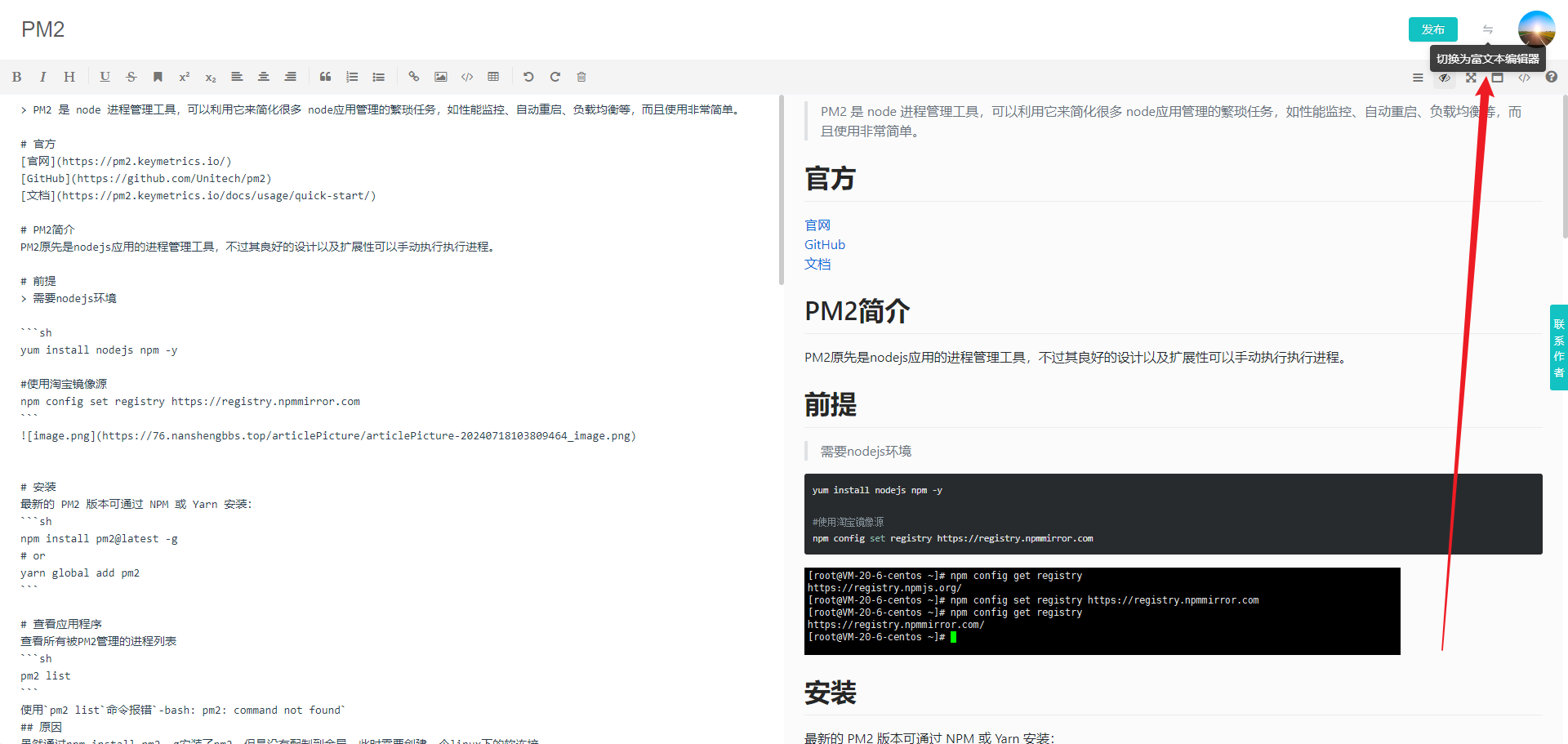
Task: Show the HTML source view in right toolbar
Action: coord(1524,78)
